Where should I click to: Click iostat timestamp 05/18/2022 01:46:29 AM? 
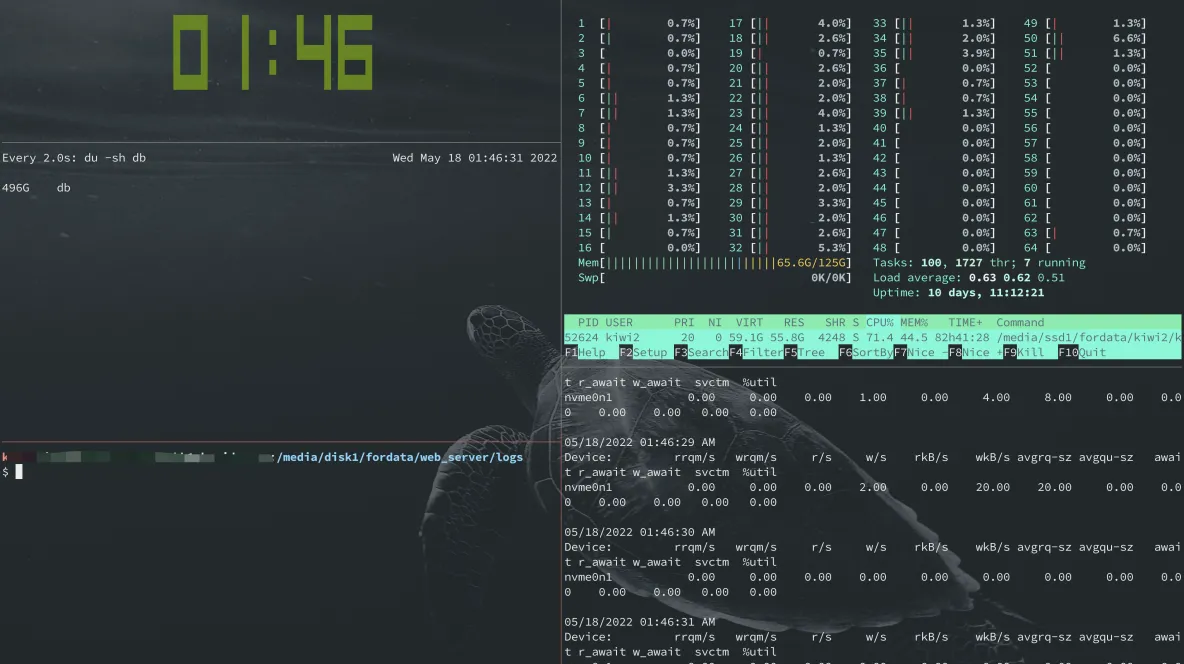640,443
